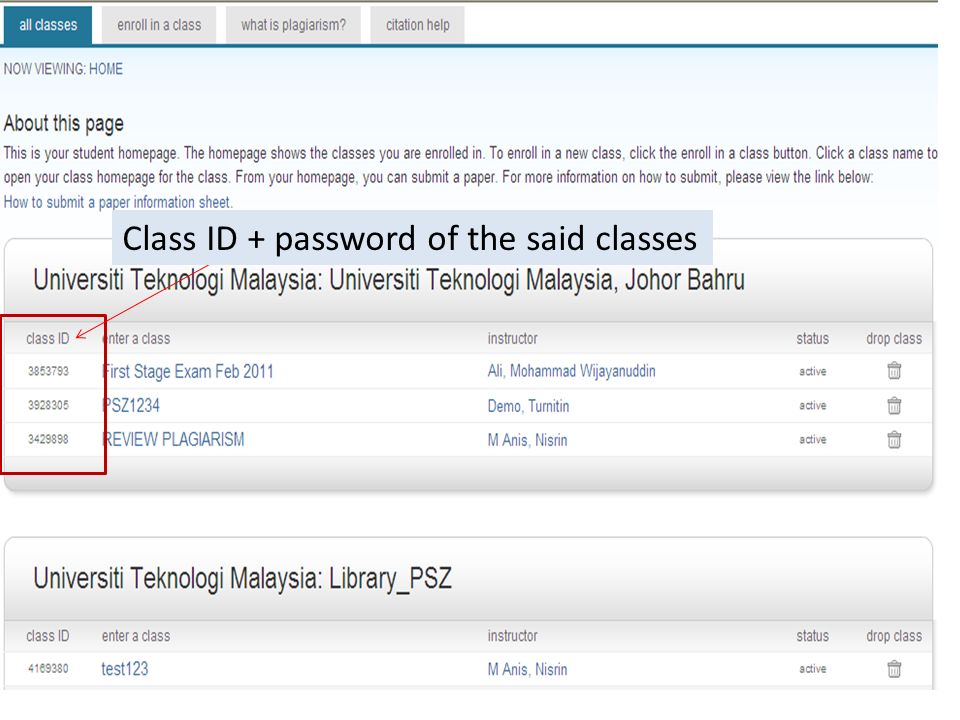The width and height of the screenshot is (960, 720).
Task: Drop the First Stage Exam Feb 2011 class
Action: coord(894,370)
